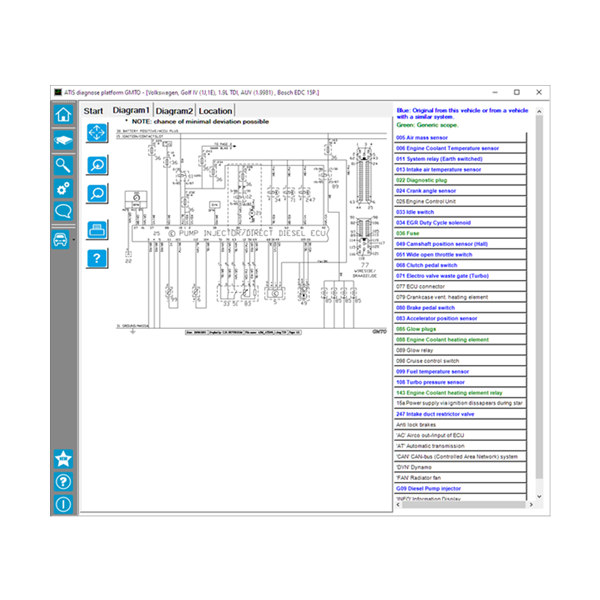The height and width of the screenshot is (600, 600).
Task: Select 036 Fuse entry
Action: point(460,233)
